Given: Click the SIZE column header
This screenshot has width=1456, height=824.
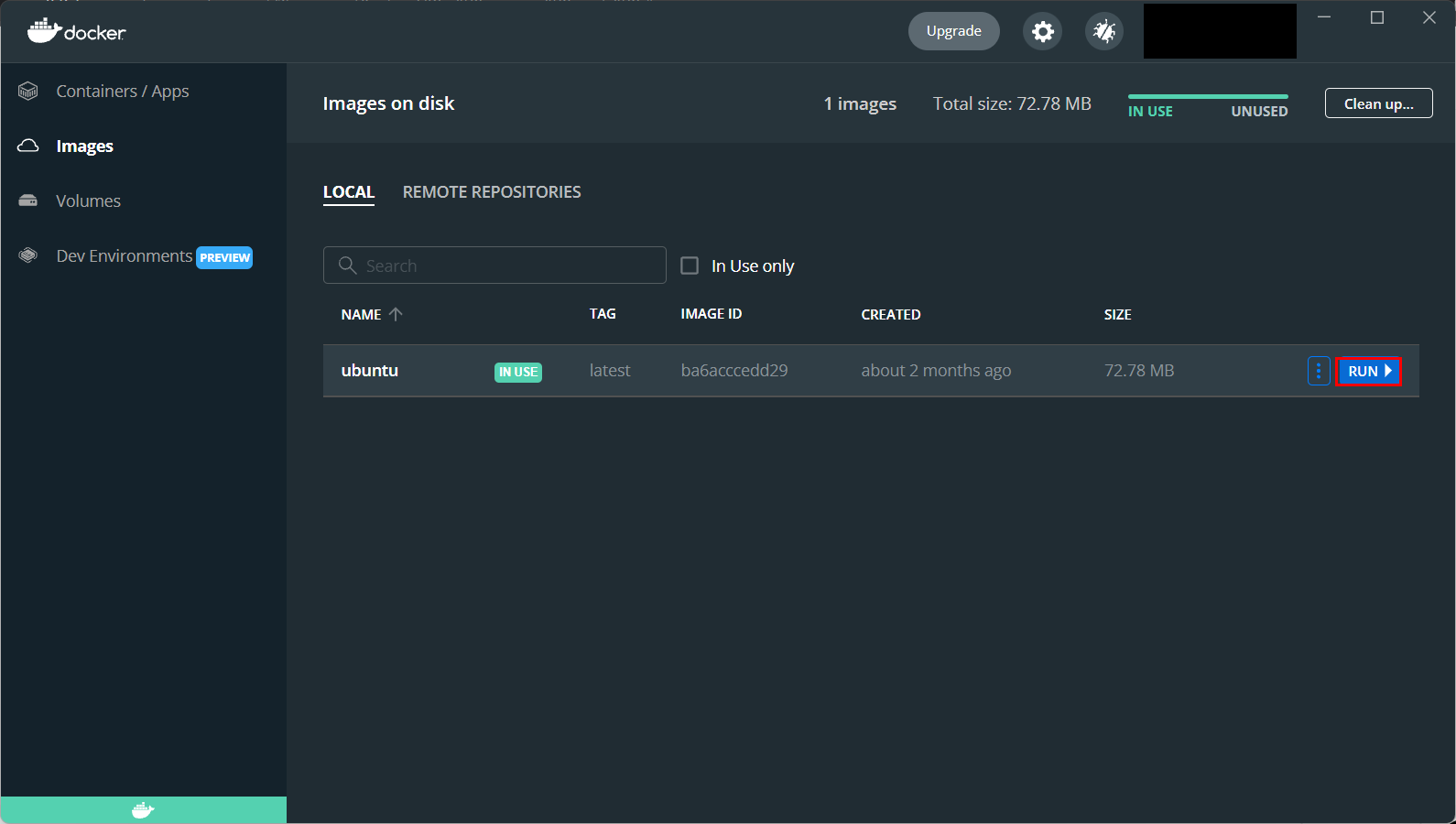Looking at the screenshot, I should coord(1118,314).
